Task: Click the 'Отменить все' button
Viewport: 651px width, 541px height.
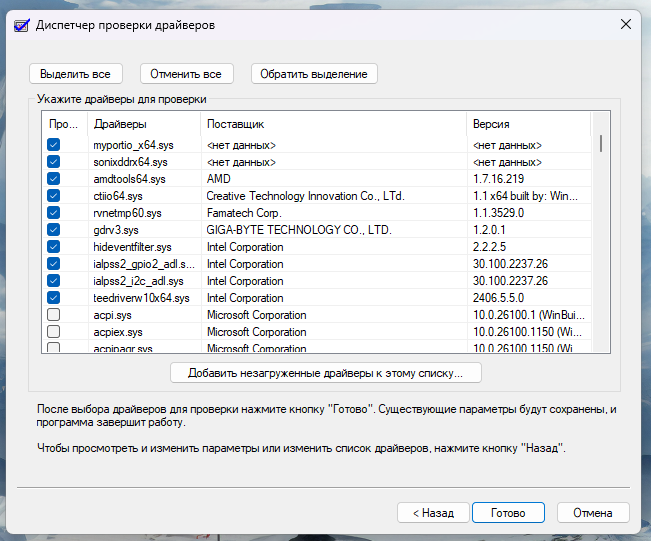Action: (x=186, y=74)
